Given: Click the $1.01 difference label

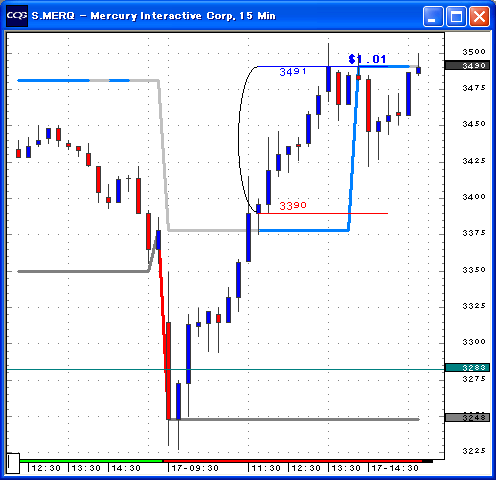Looking at the screenshot, I should pos(367,59).
